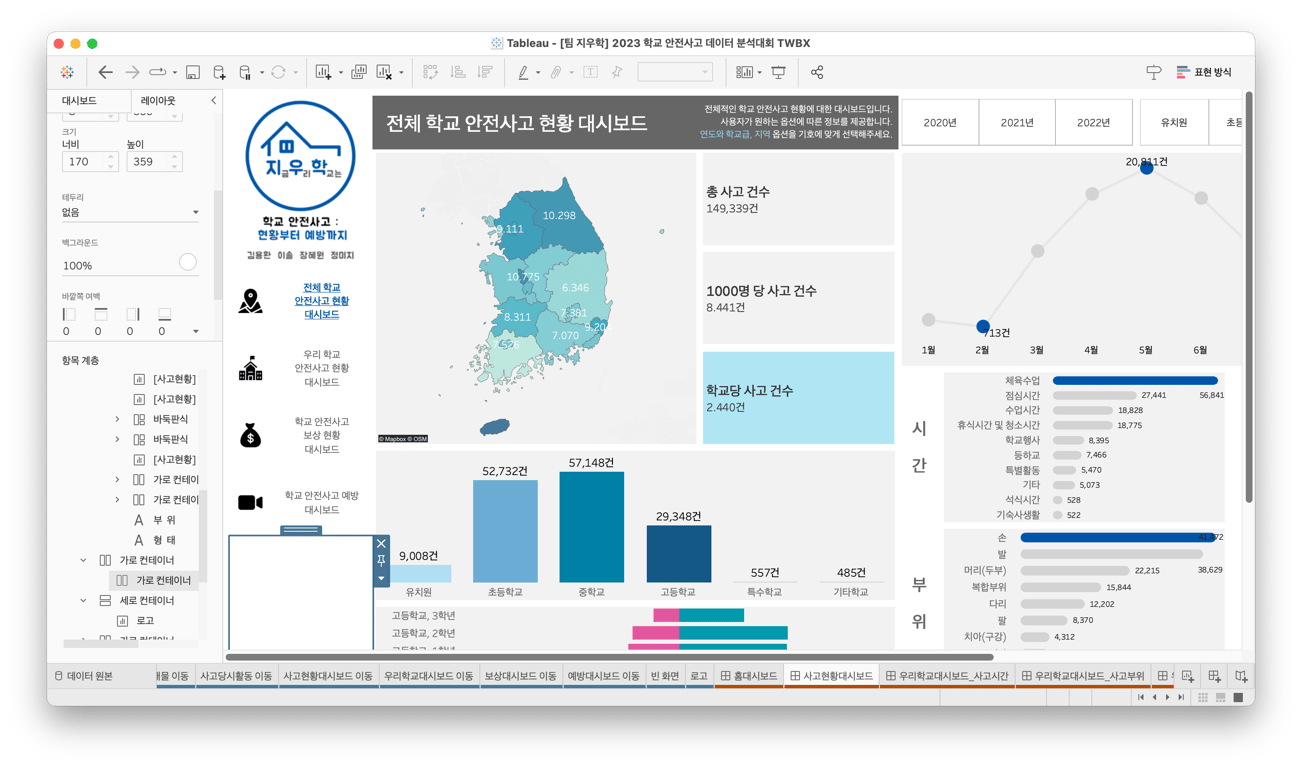Click the guided tooltip signpost icon
1302x768 pixels.
pyautogui.click(x=1153, y=72)
